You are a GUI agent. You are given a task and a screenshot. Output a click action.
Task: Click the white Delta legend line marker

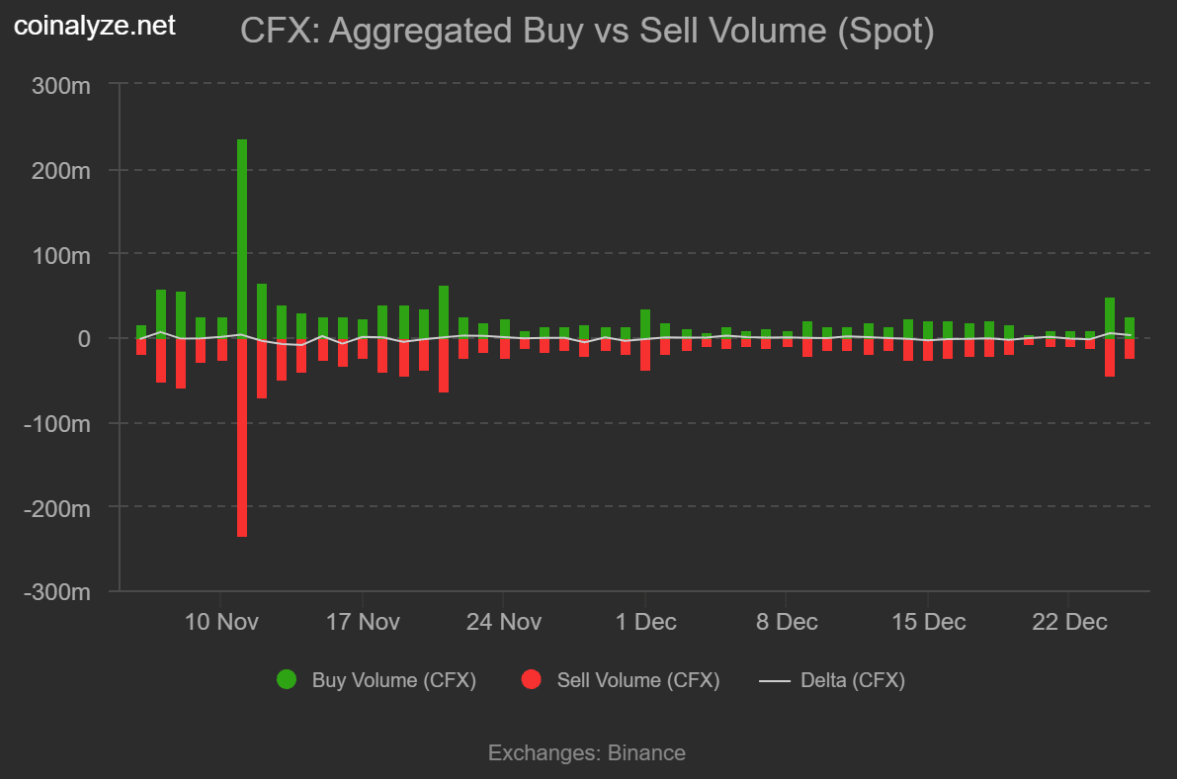pyautogui.click(x=775, y=680)
